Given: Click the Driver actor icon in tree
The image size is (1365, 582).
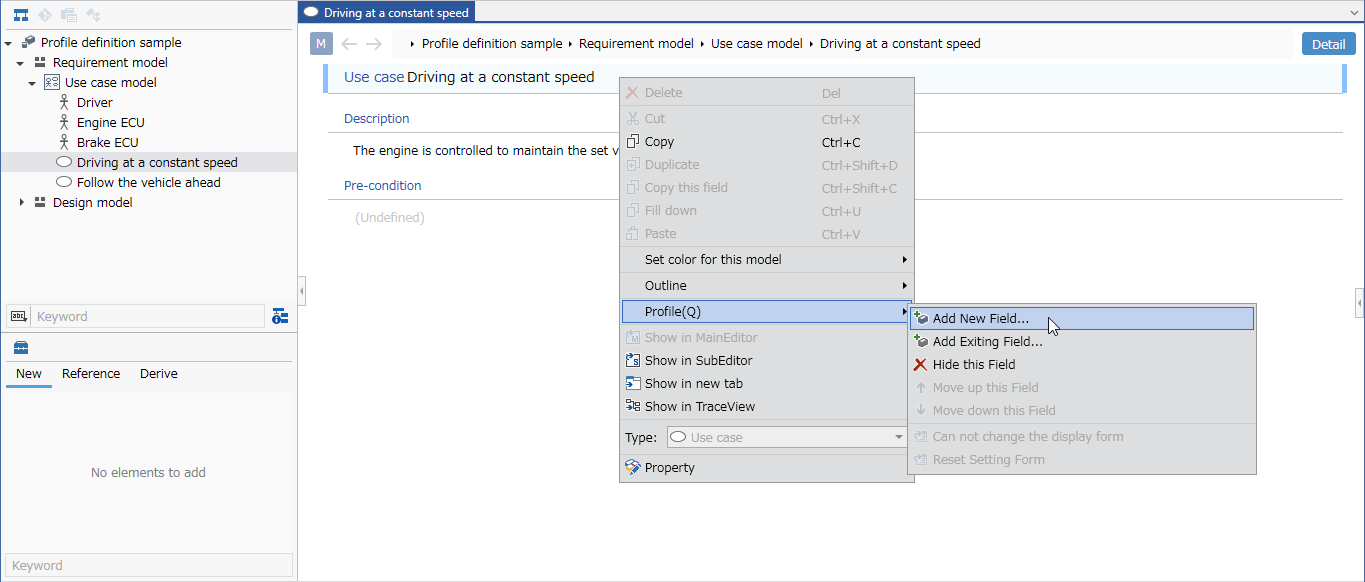Looking at the screenshot, I should coord(64,102).
